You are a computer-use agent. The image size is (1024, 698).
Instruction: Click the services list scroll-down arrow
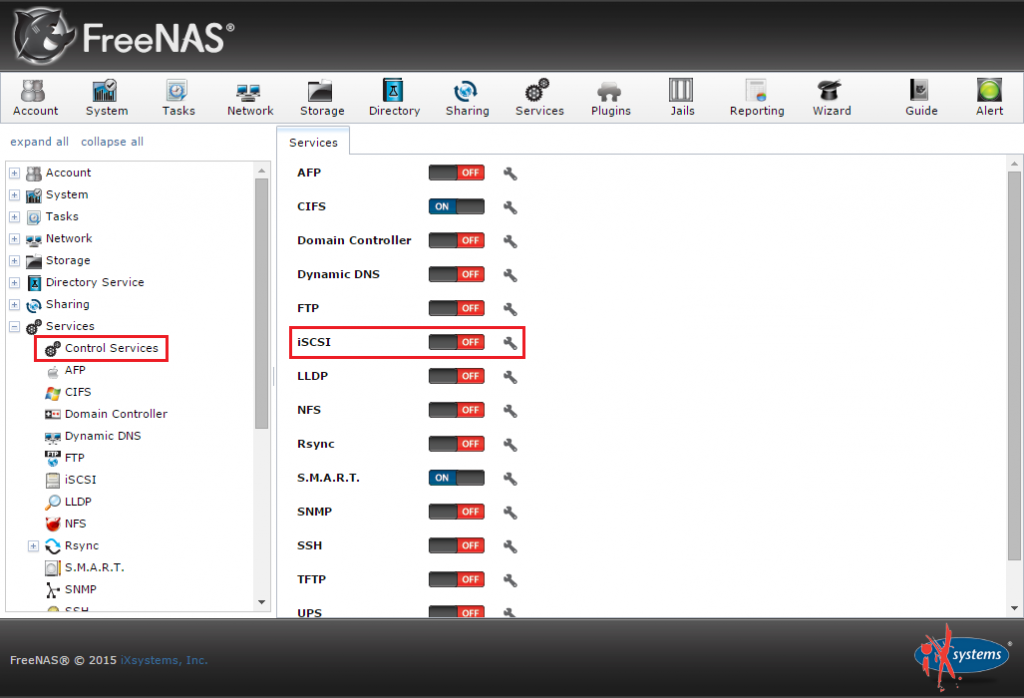pos(1014,608)
